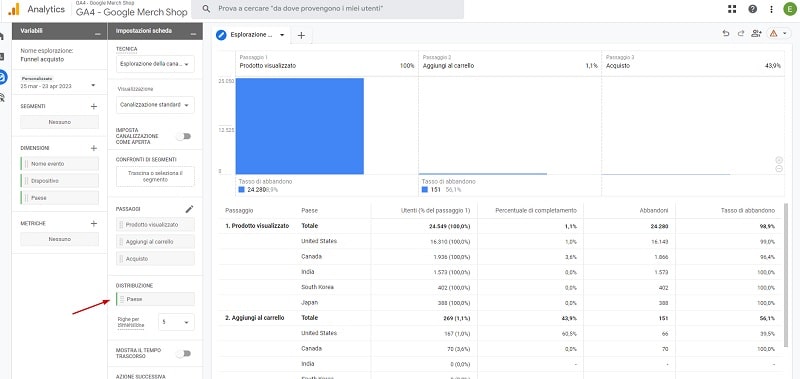This screenshot has height=379, width=800.
Task: Share exploration using the add-person icon
Action: [x=756, y=34]
